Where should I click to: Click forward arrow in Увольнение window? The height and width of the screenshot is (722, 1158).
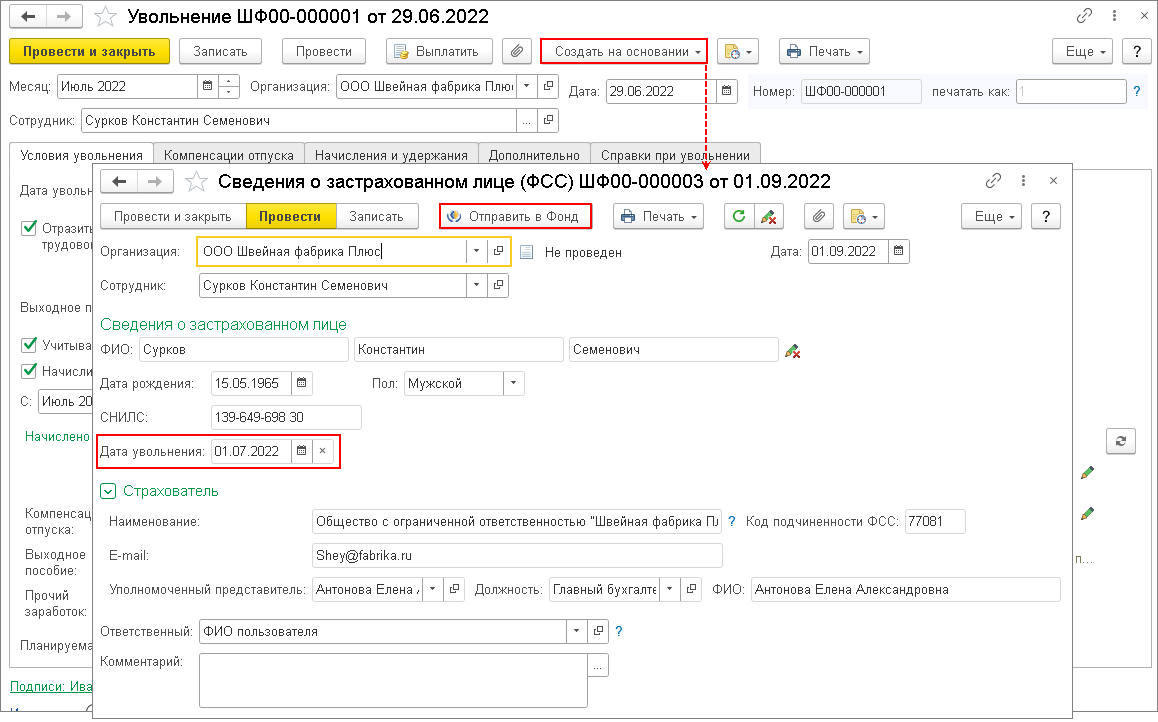point(64,16)
